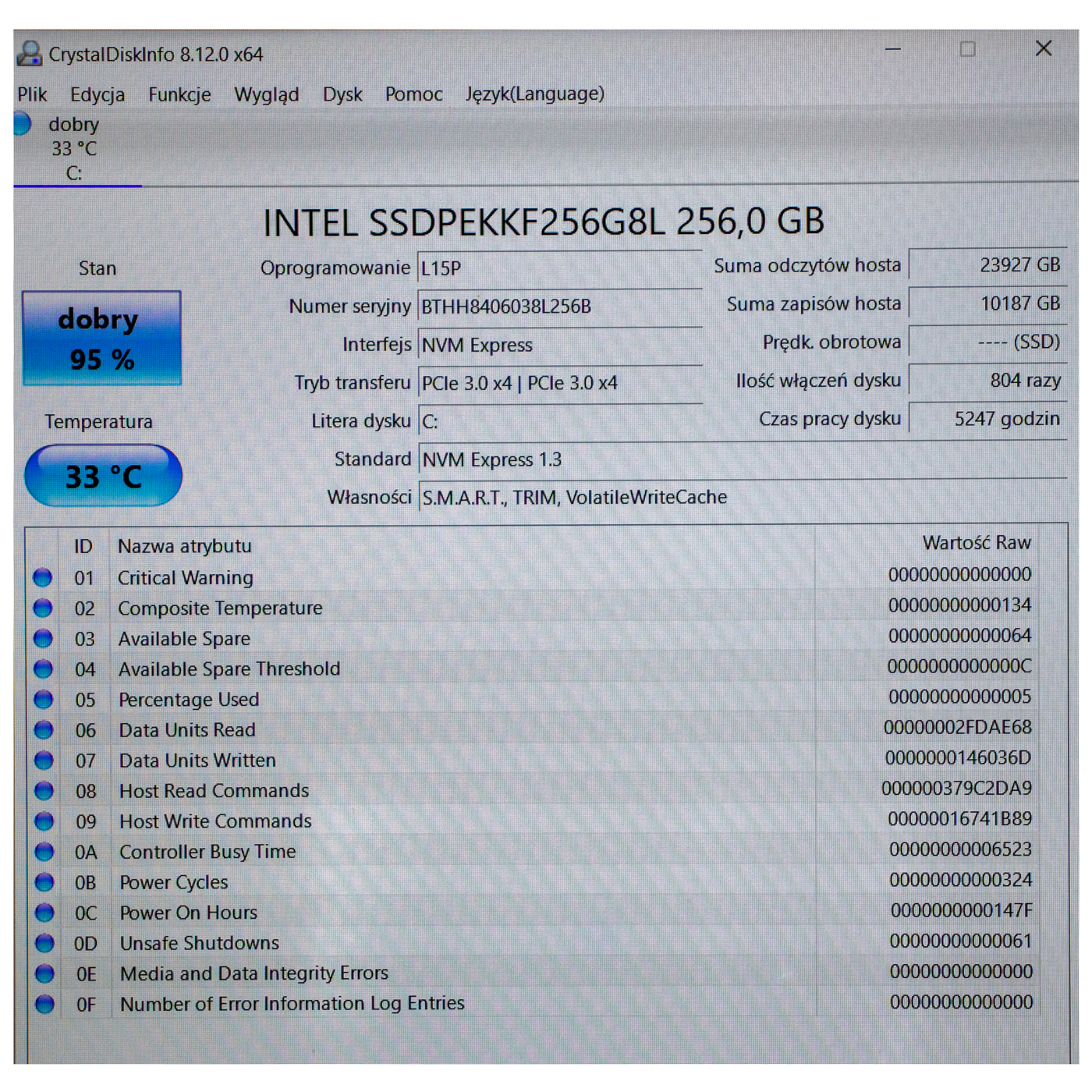1092x1092 pixels.
Task: Click the dobry 95 % health status button
Action: [101, 339]
